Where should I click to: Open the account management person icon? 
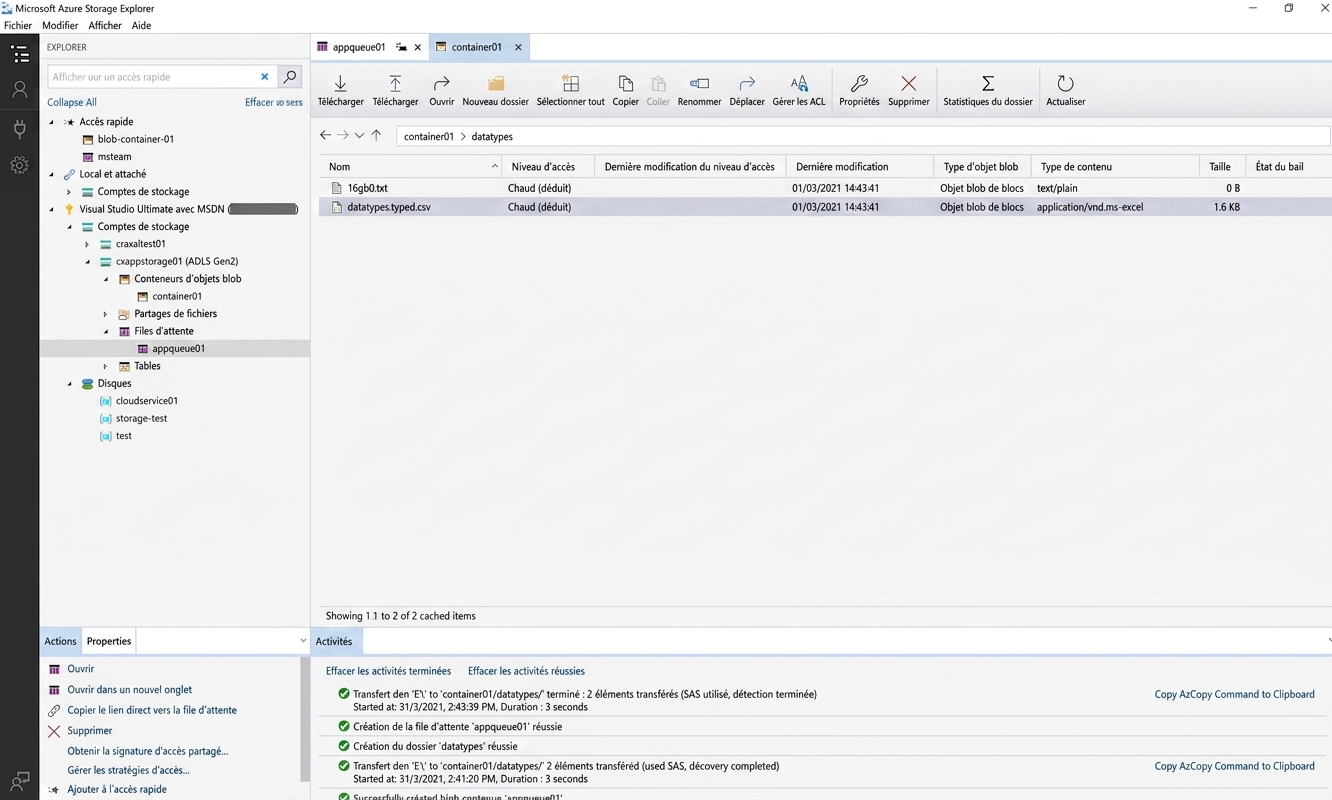tap(19, 90)
